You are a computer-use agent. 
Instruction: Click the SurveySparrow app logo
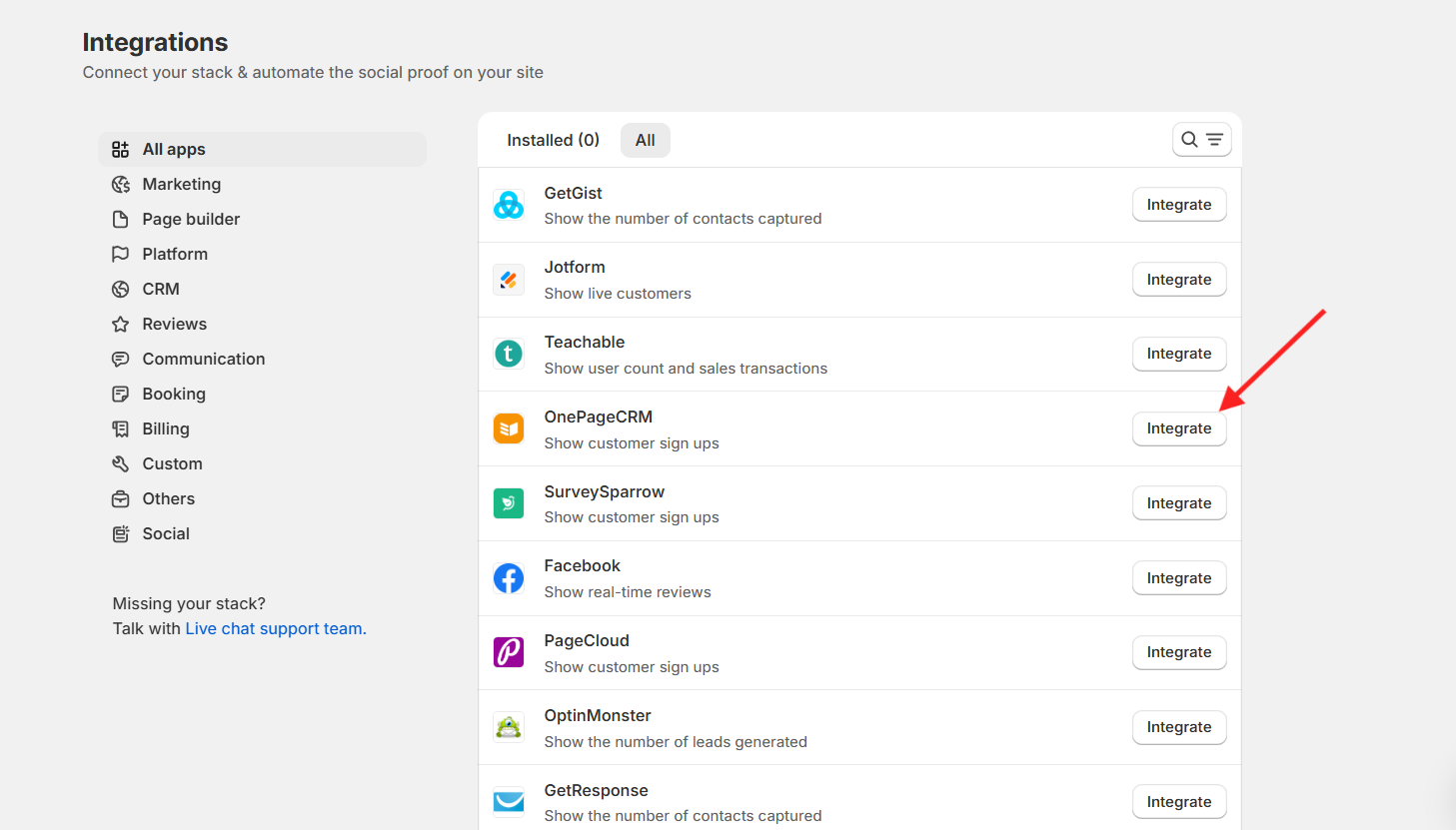click(509, 503)
